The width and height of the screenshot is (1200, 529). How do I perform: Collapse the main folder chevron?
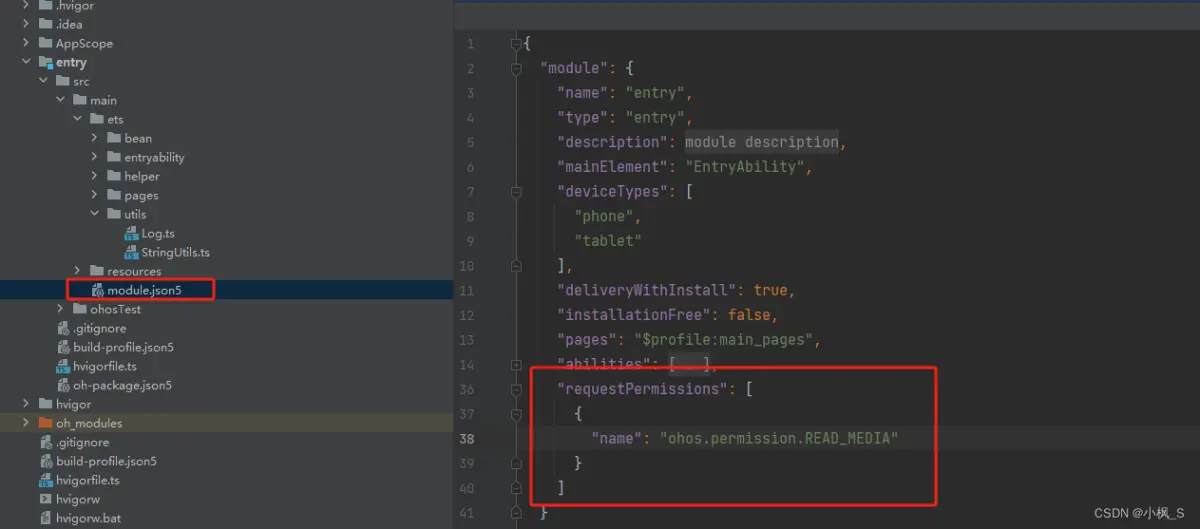pyautogui.click(x=61, y=100)
